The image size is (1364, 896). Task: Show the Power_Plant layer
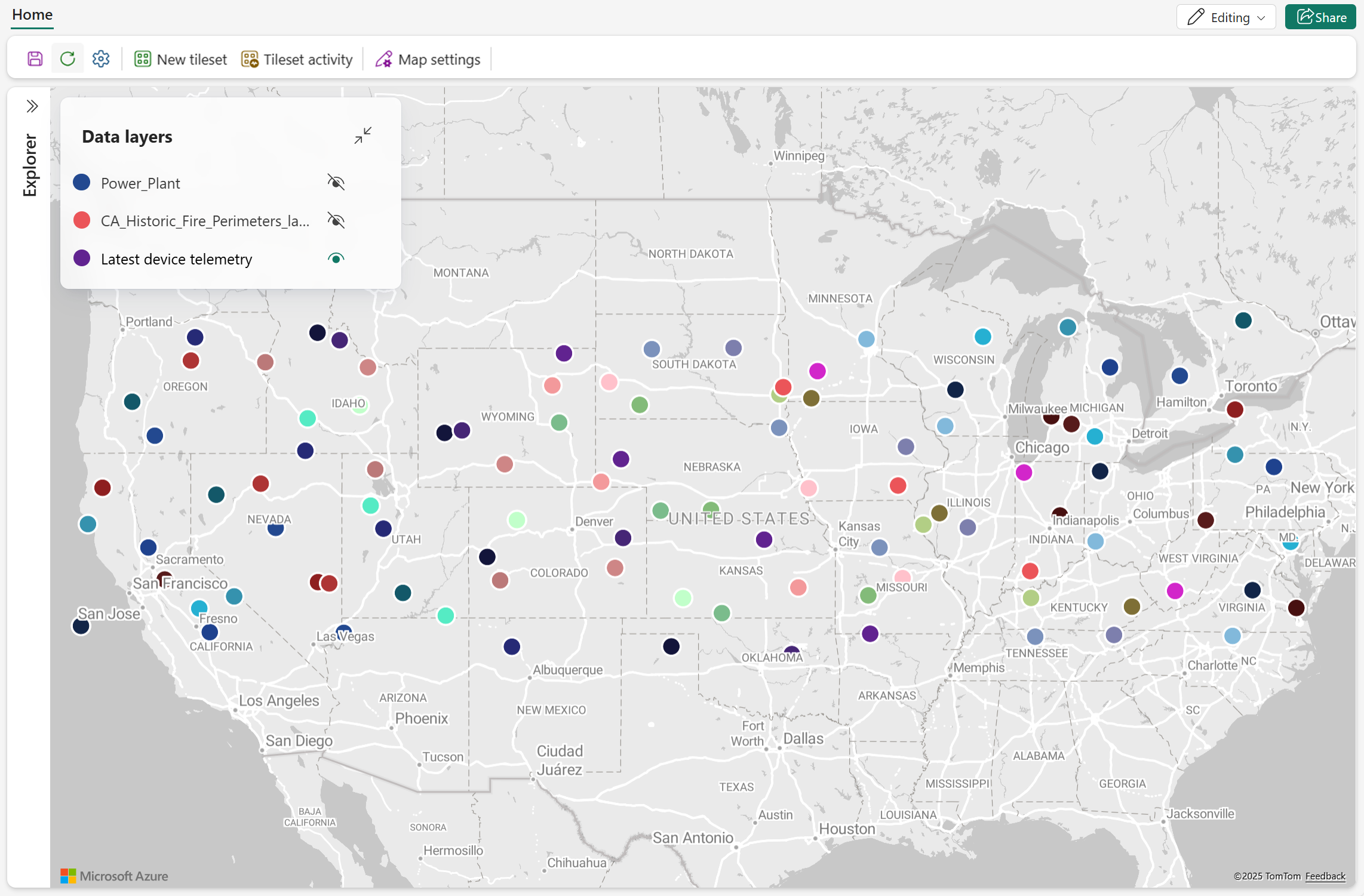[336, 182]
